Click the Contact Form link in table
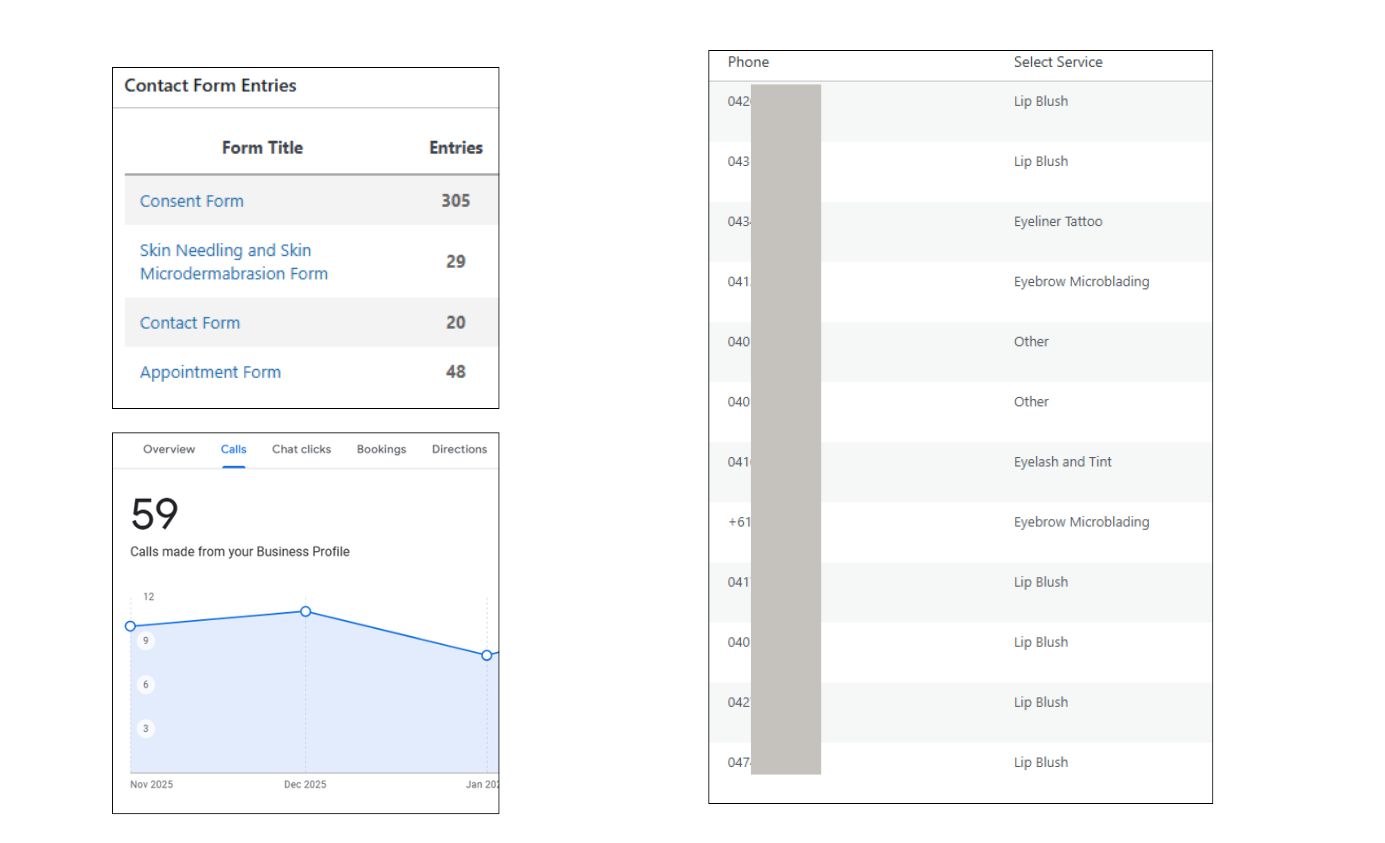 190,323
